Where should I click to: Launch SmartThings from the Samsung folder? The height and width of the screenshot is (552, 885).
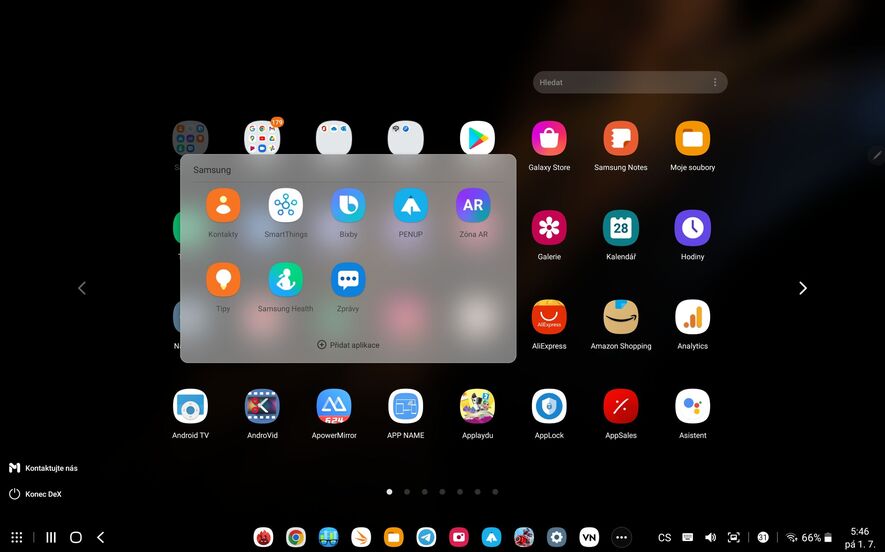[x=286, y=205]
